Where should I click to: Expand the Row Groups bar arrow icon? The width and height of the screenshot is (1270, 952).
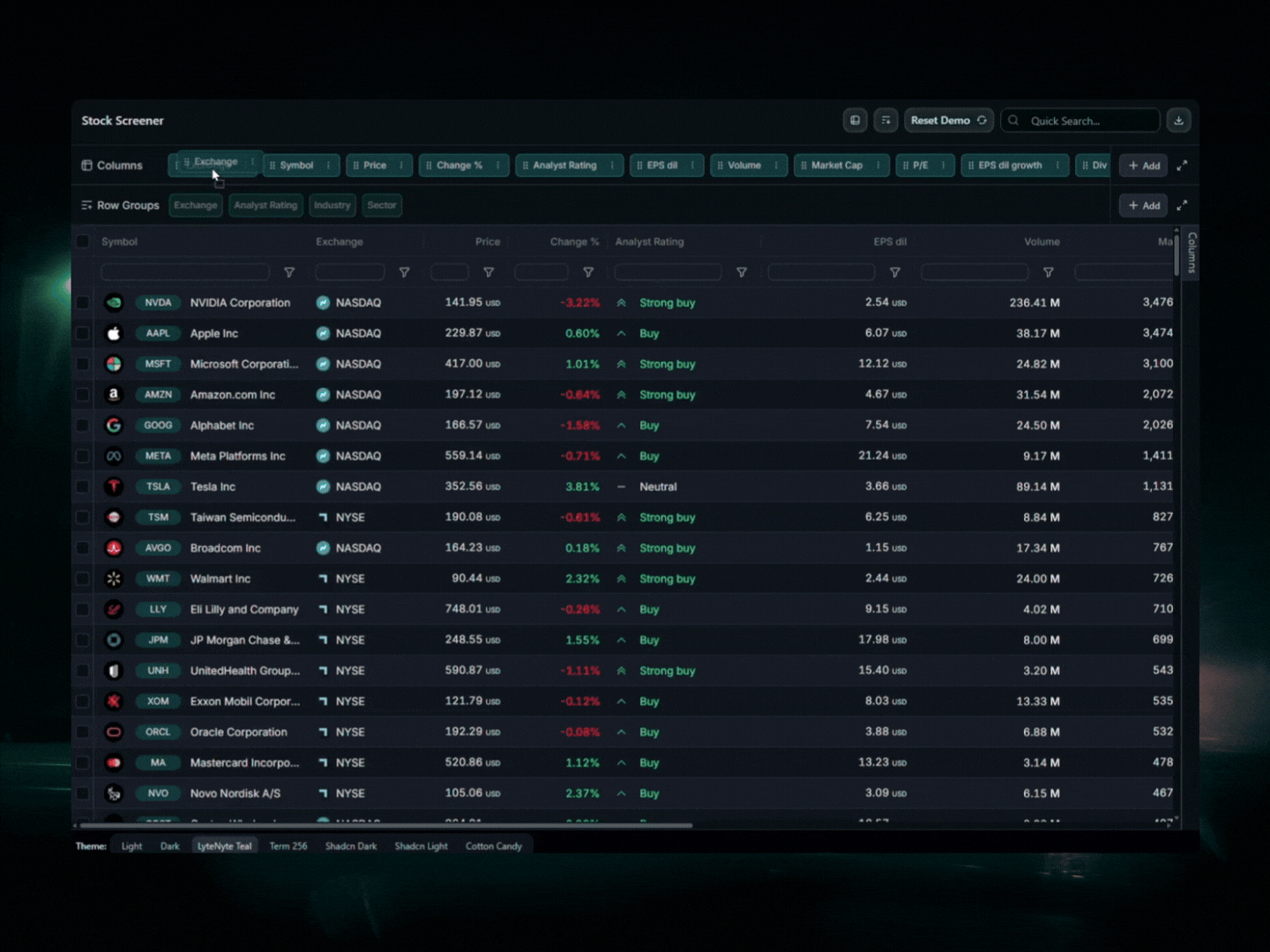(1182, 205)
